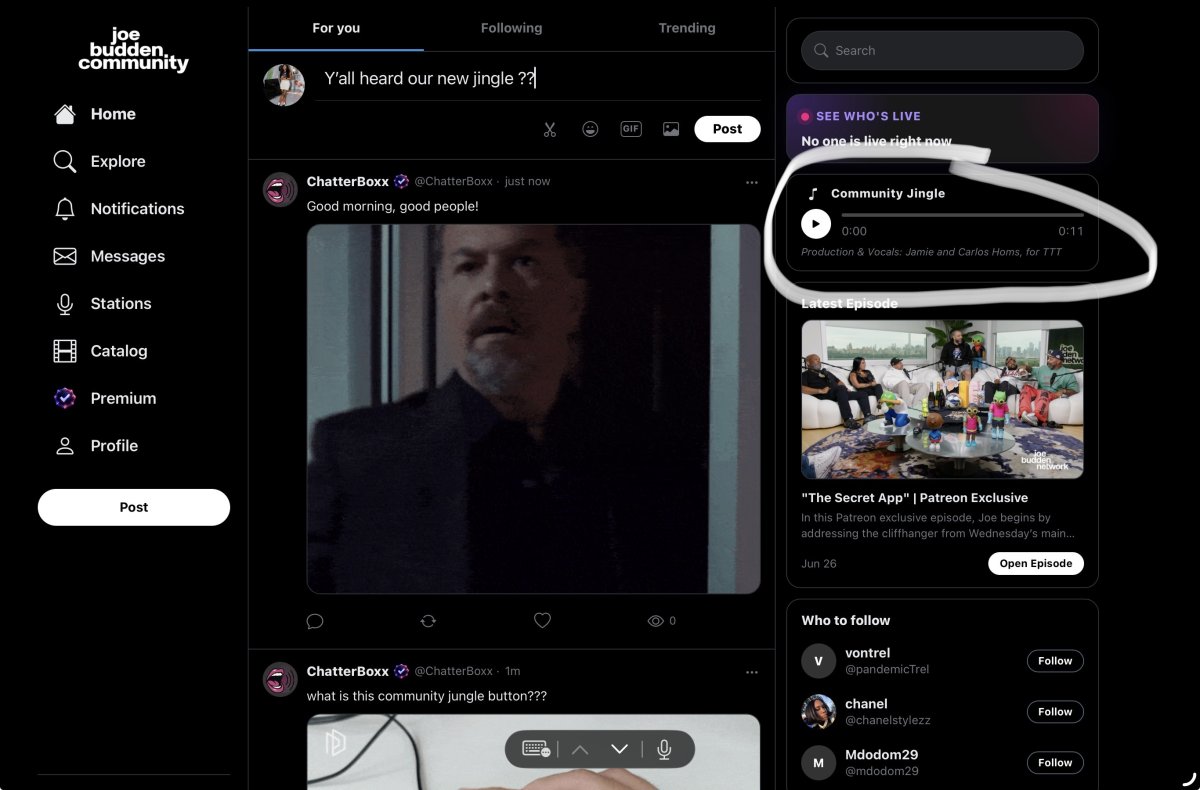Open ChatterBoxx avatar on first post
The image size is (1200, 790).
tap(281, 189)
